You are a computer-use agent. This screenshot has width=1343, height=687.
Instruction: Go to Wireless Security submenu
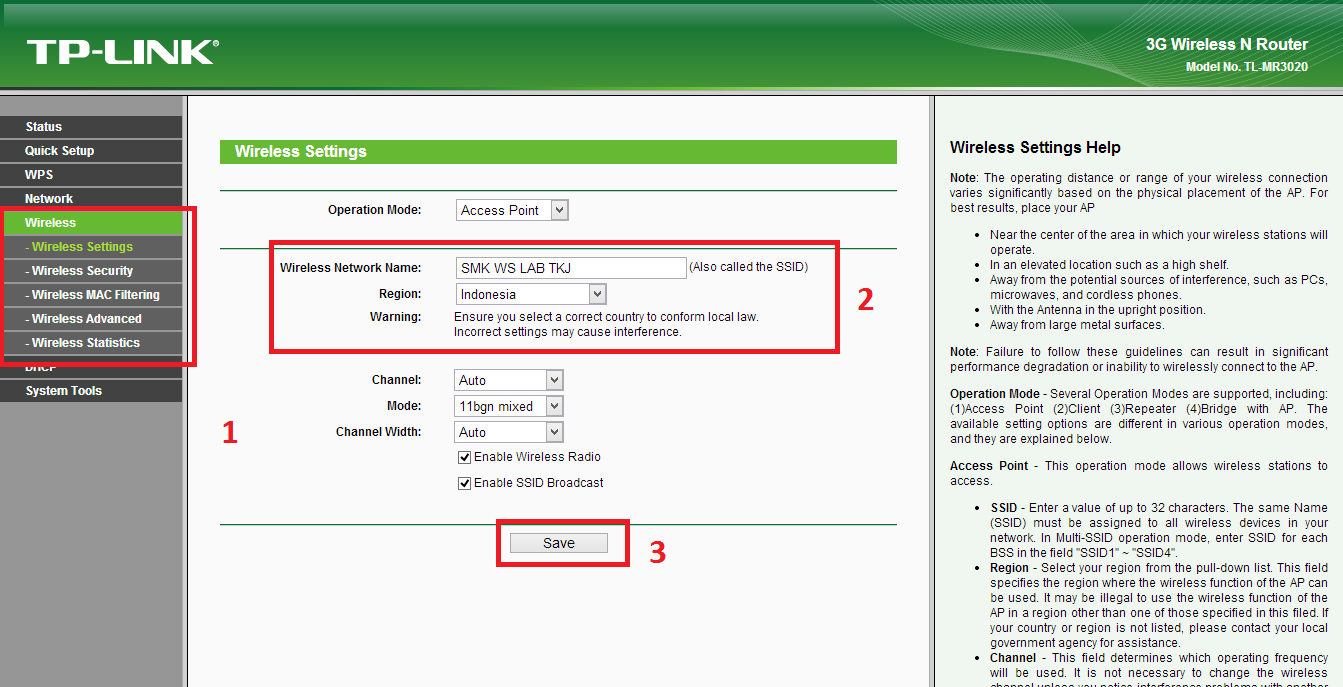91,271
